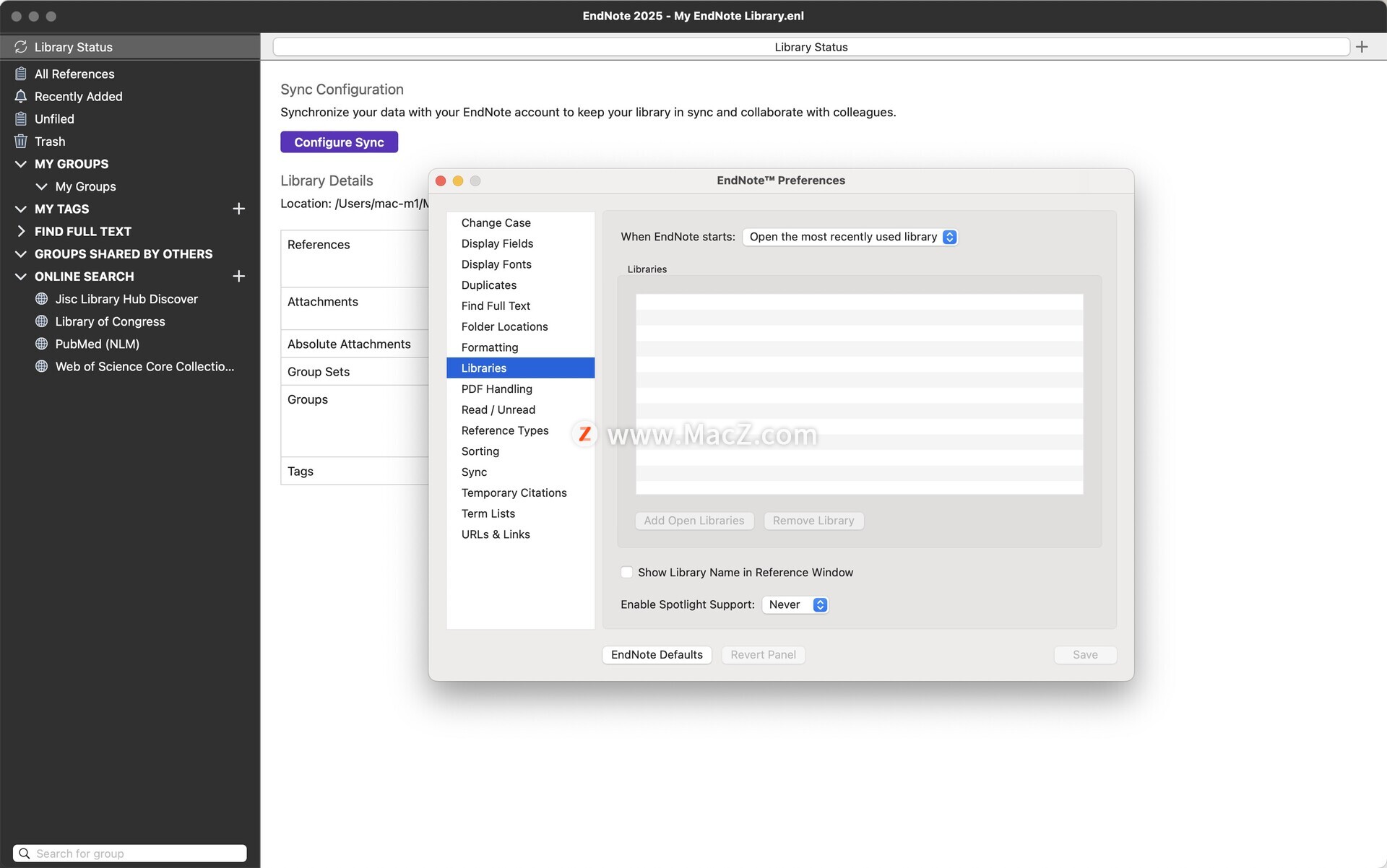The width and height of the screenshot is (1387, 868).
Task: Click the Library of Congress globe icon
Action: pos(41,321)
